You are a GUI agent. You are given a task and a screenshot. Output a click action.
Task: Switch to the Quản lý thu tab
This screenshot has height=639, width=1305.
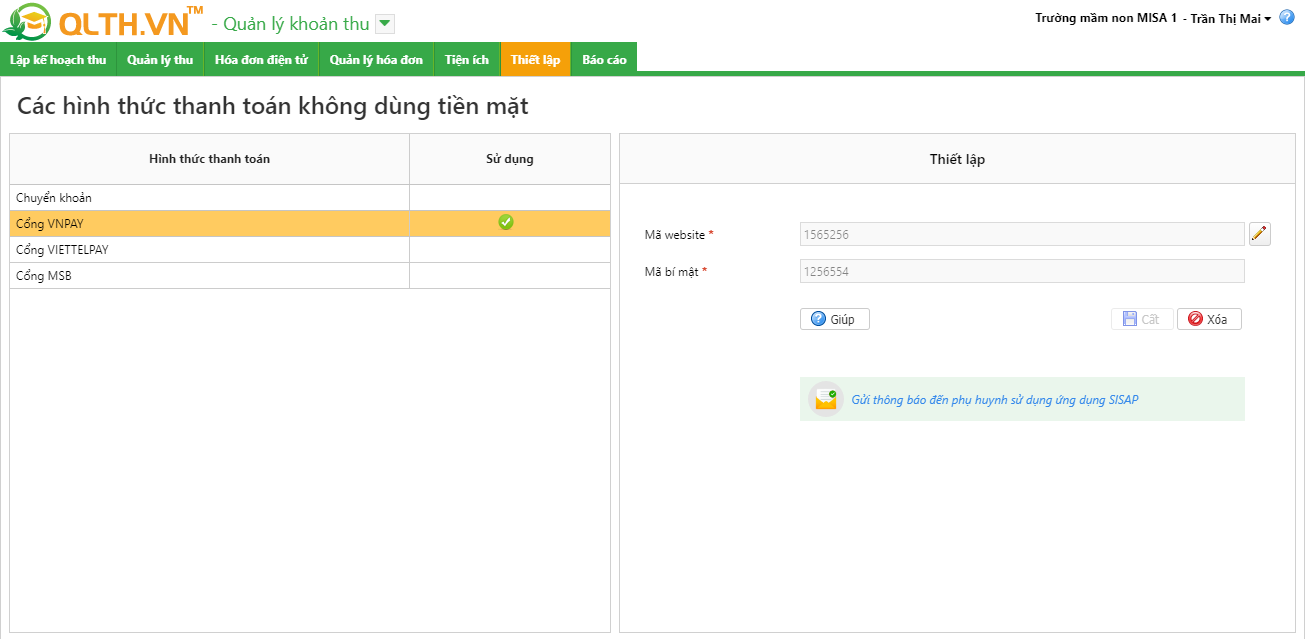160,60
